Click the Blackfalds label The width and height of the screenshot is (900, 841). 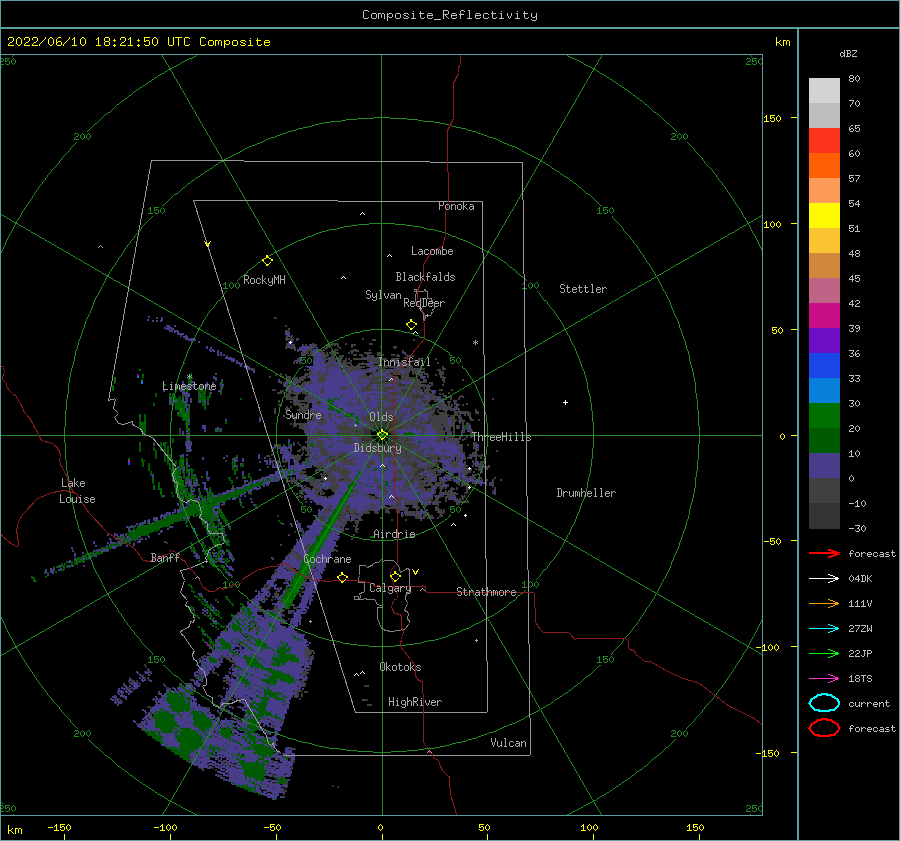425,277
